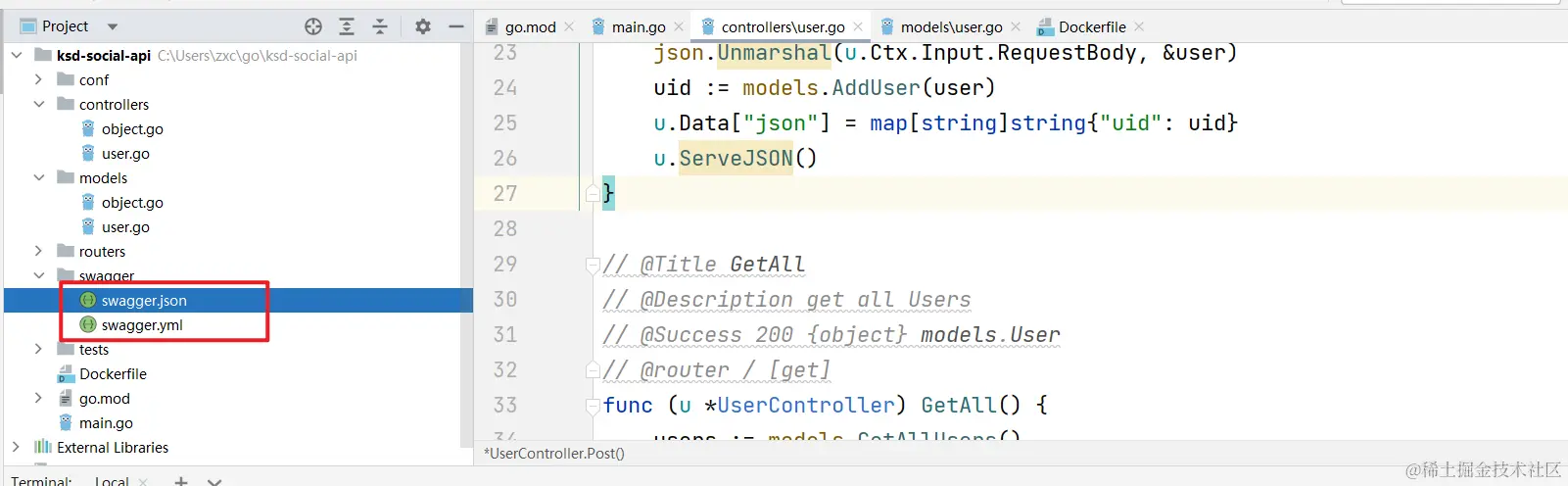Close the models\user.go tab
The width and height of the screenshot is (1568, 486).
tap(1016, 27)
